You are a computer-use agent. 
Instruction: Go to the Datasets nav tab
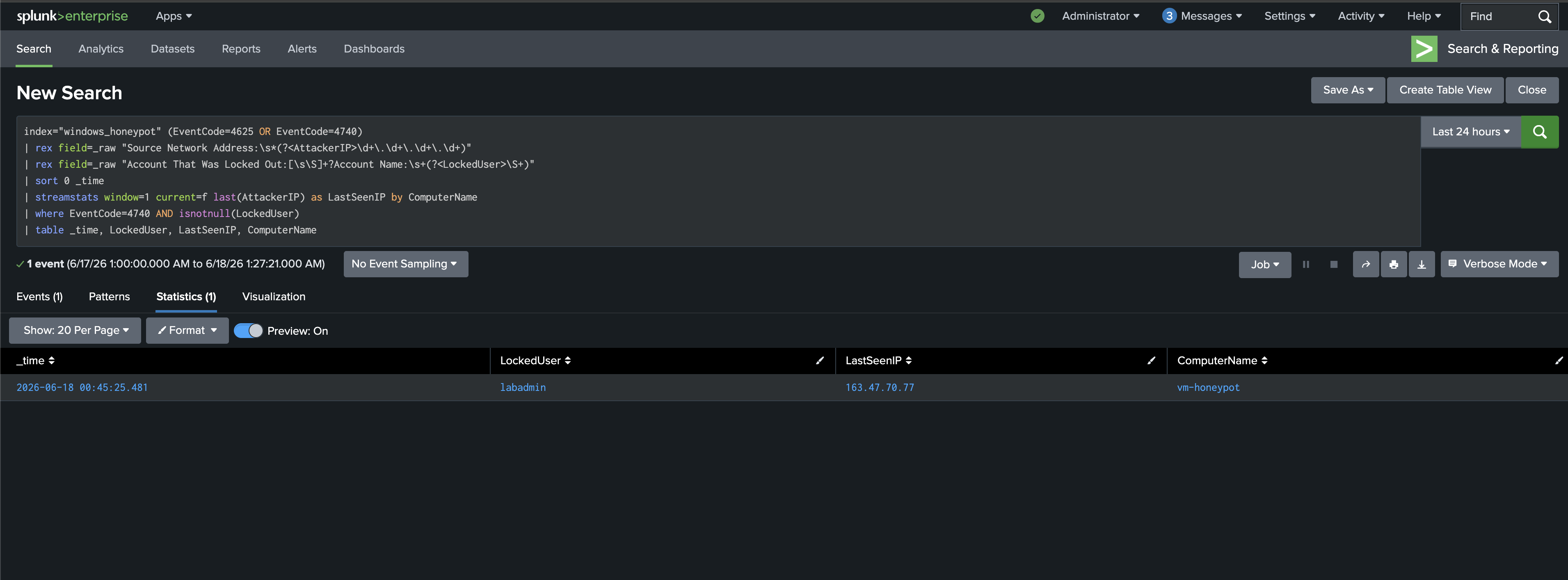click(x=172, y=49)
